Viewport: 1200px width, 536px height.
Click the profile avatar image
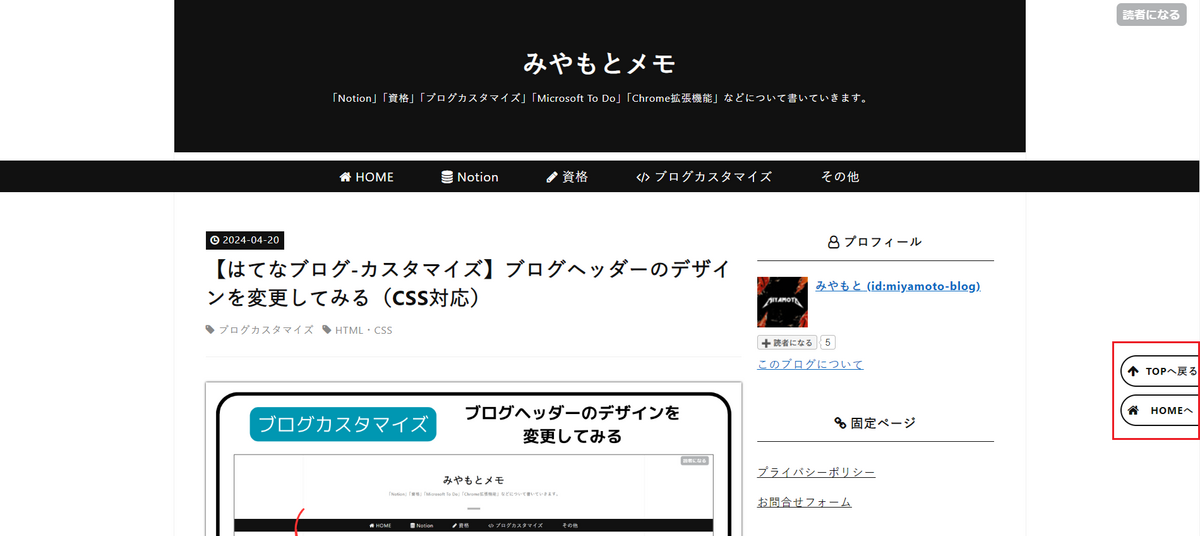tap(782, 302)
